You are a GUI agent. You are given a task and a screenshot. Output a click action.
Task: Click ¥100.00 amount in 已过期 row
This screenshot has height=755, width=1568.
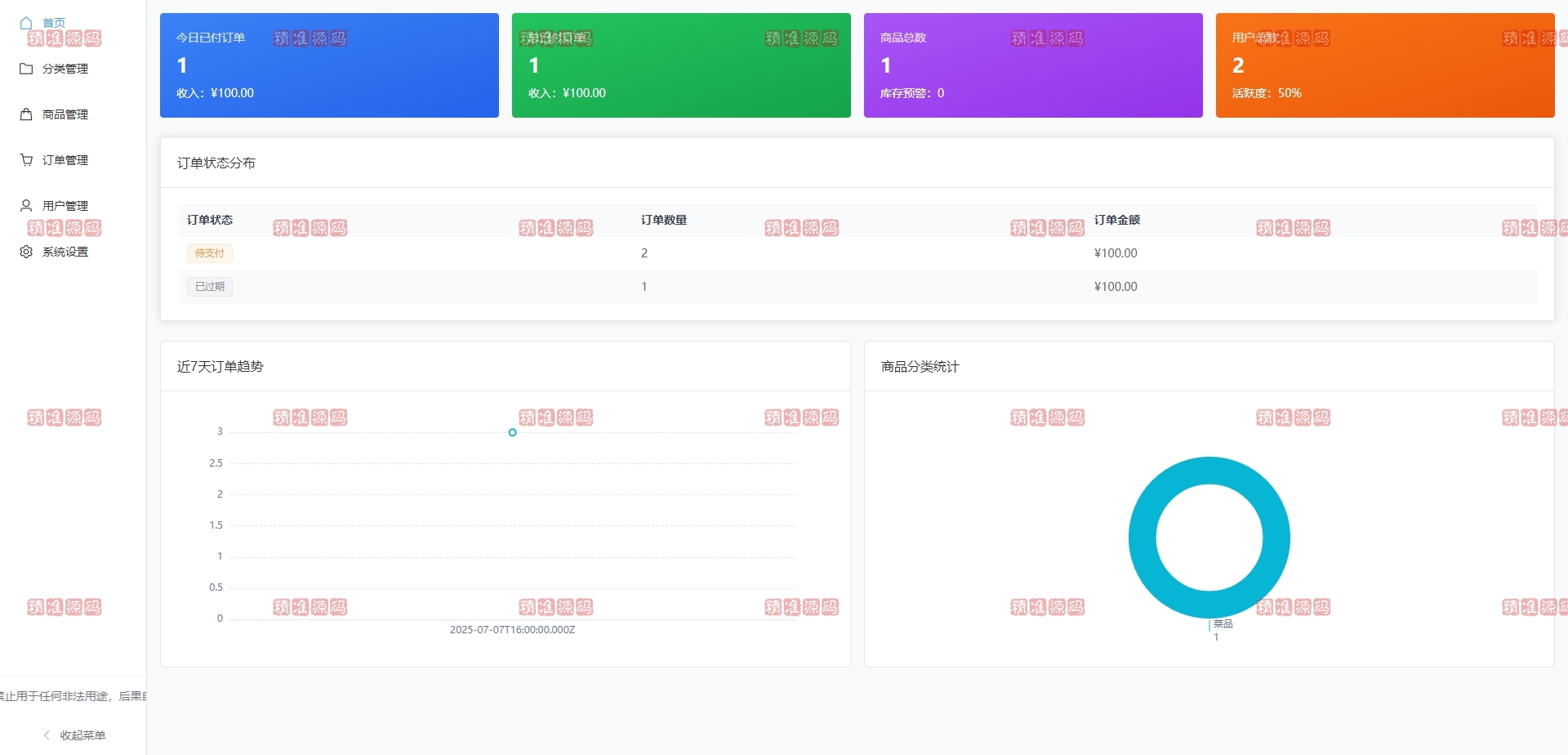tap(1116, 287)
